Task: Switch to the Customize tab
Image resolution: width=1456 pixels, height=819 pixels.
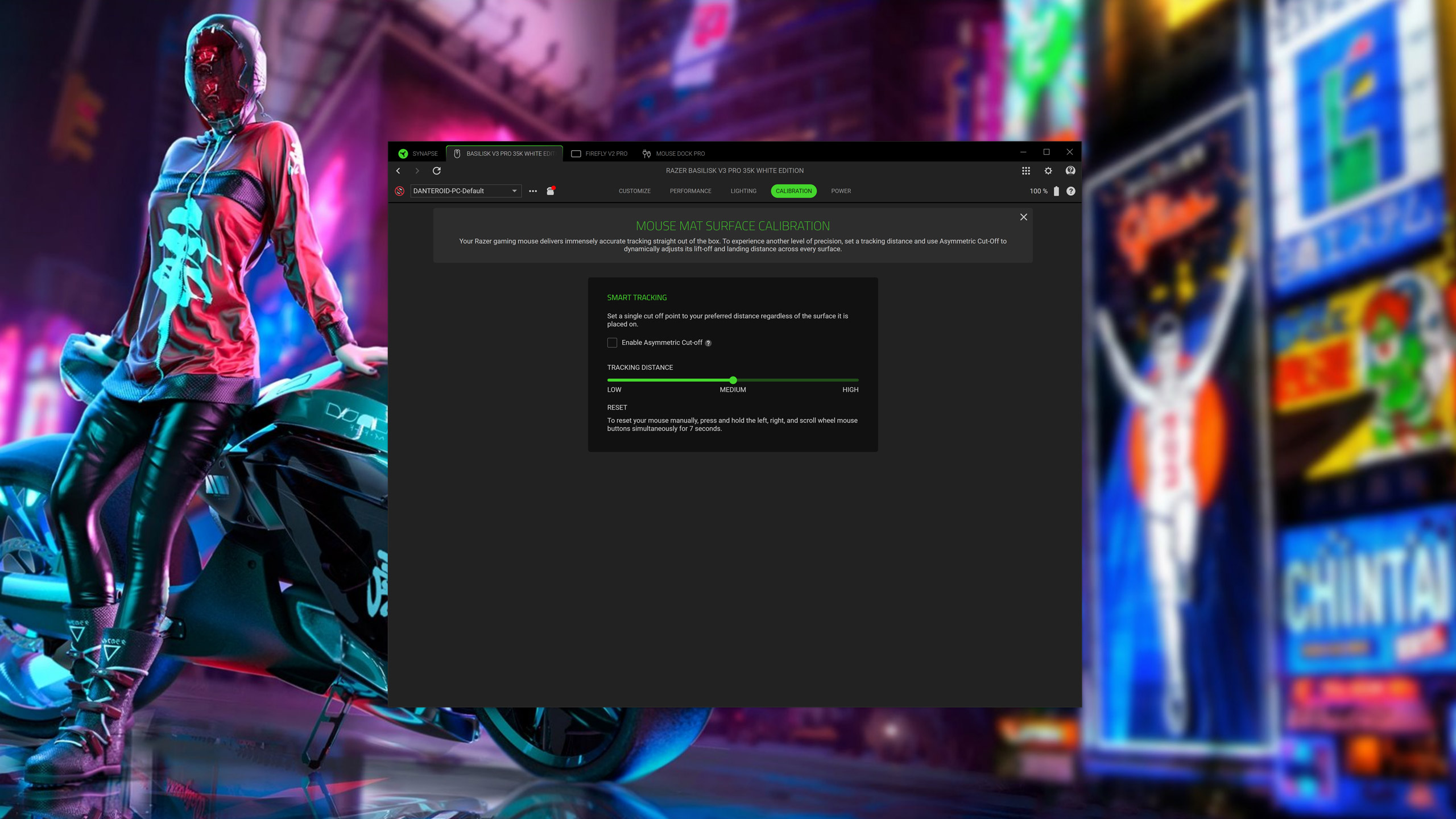Action: tap(634, 191)
